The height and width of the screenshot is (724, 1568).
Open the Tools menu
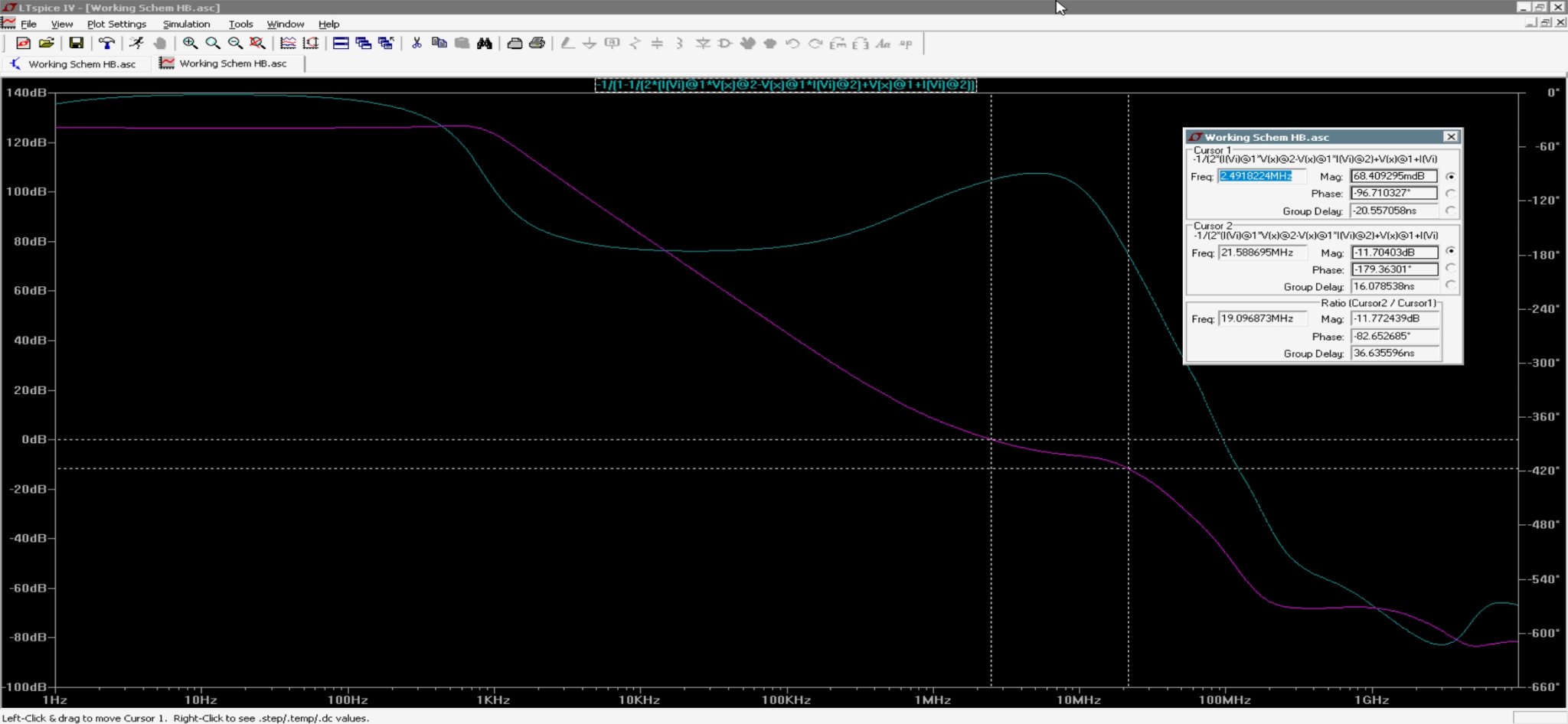tap(240, 24)
